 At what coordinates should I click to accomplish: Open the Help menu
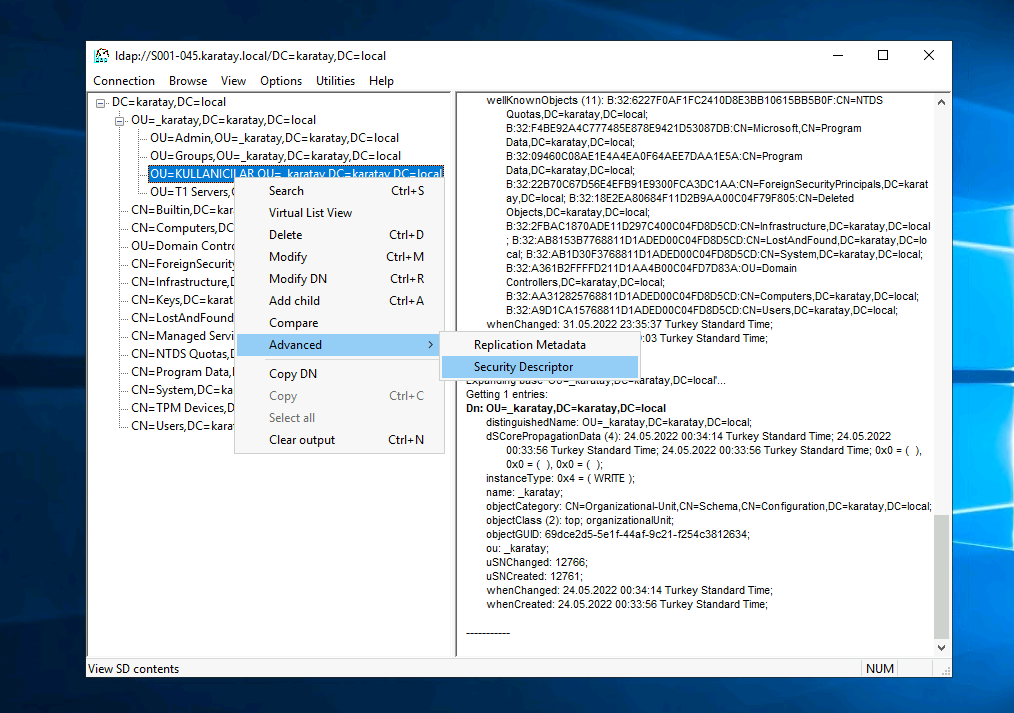(382, 81)
